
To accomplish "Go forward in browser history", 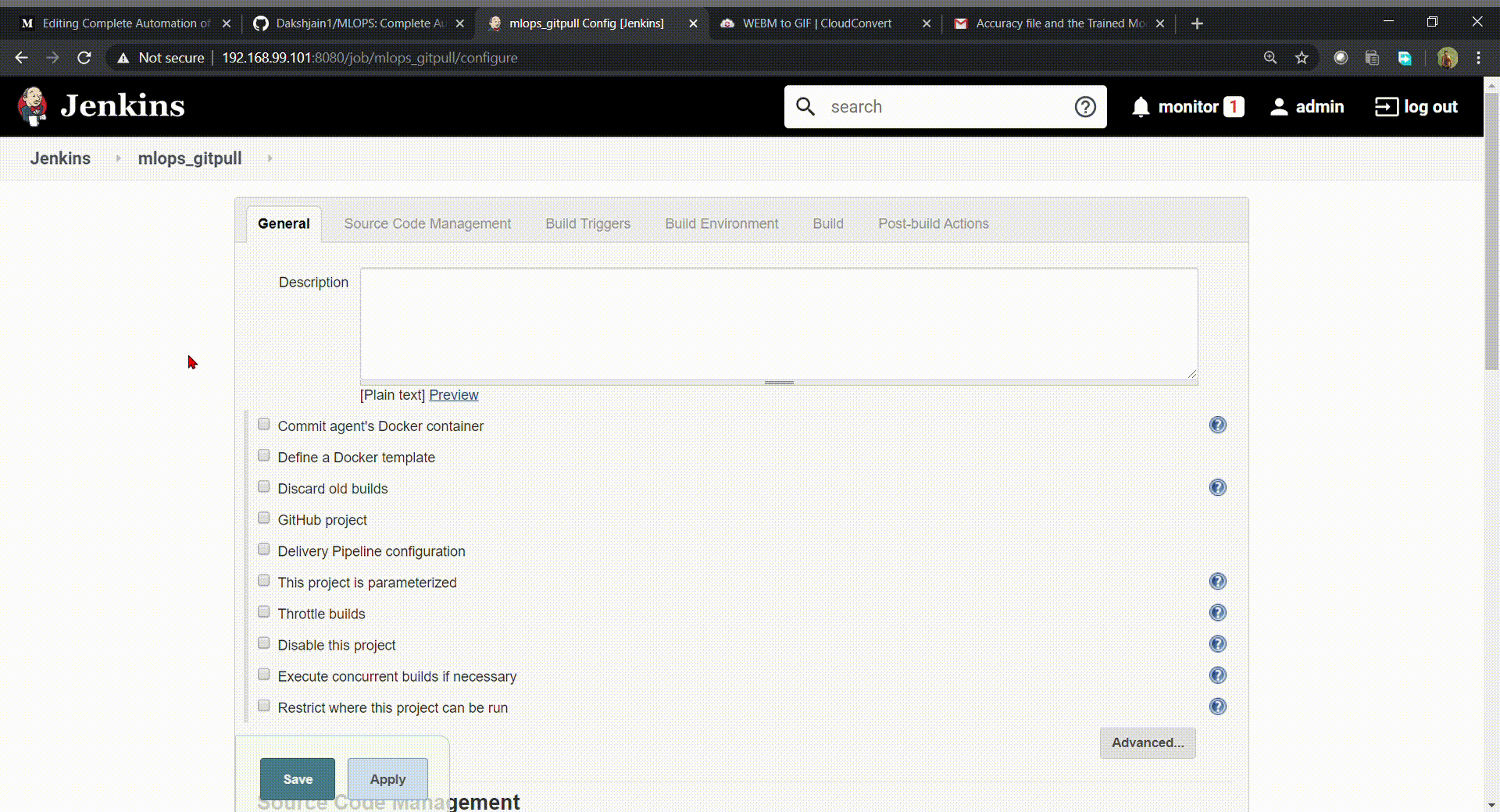I will pyautogui.click(x=52, y=58).
